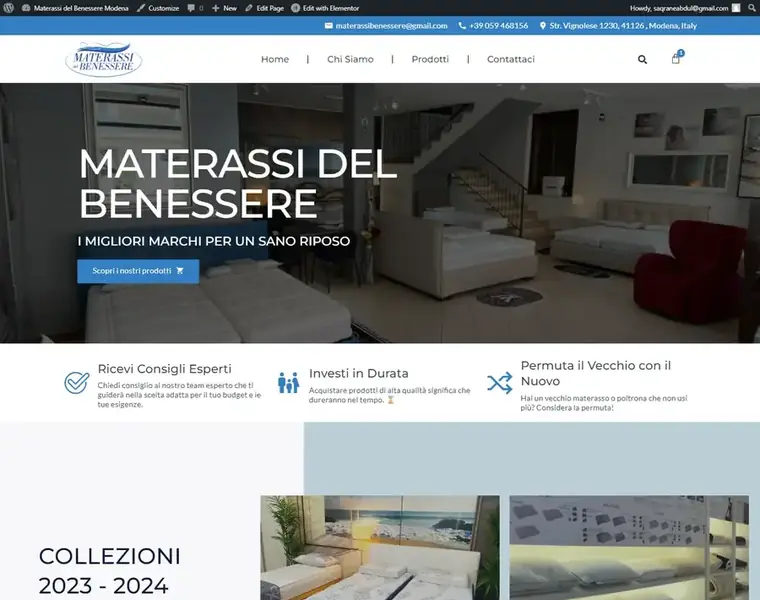760x600 pixels.
Task: Click the Scopri i nostri prodotti button
Action: [138, 271]
